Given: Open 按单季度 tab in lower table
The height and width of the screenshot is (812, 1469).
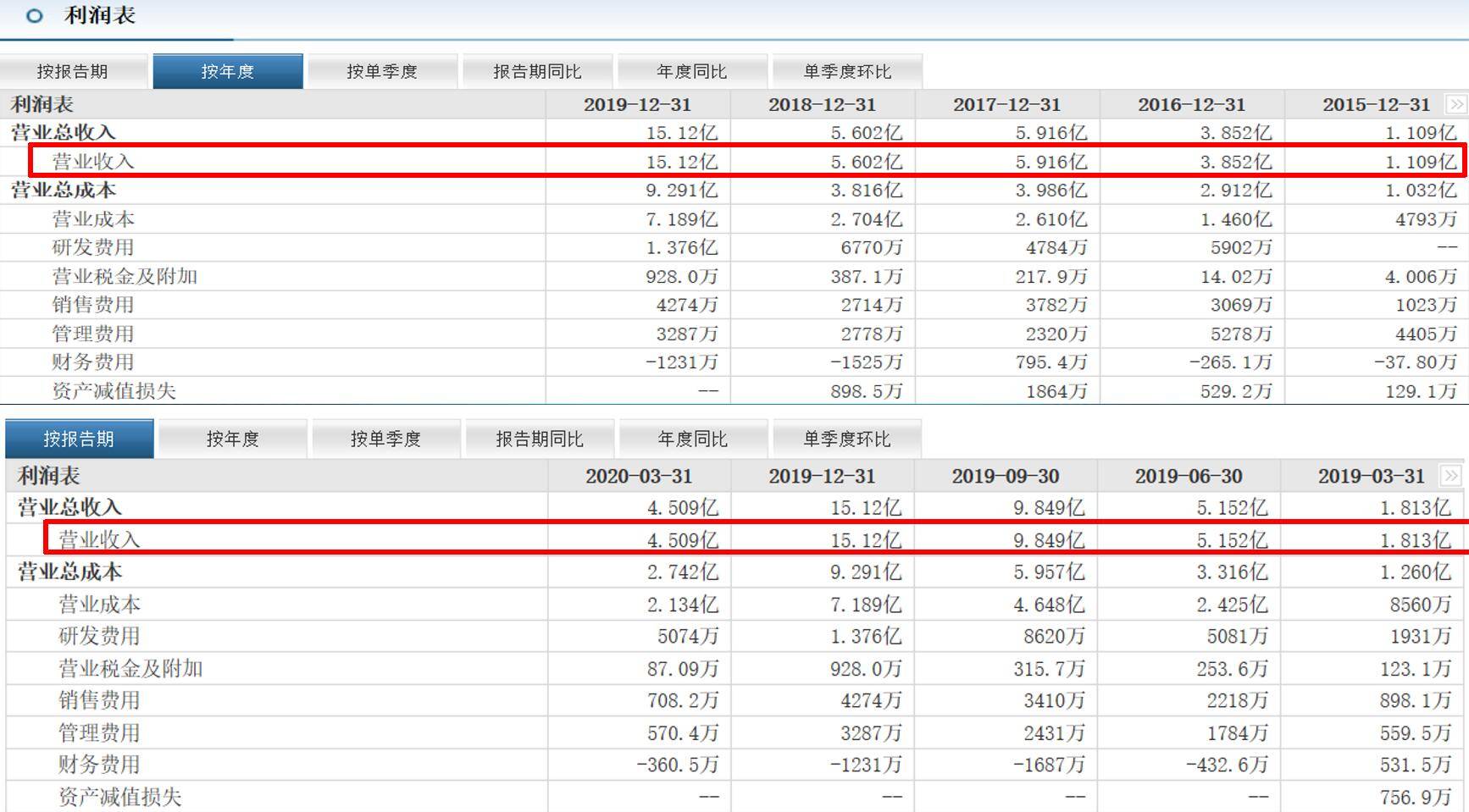Looking at the screenshot, I should point(385,439).
